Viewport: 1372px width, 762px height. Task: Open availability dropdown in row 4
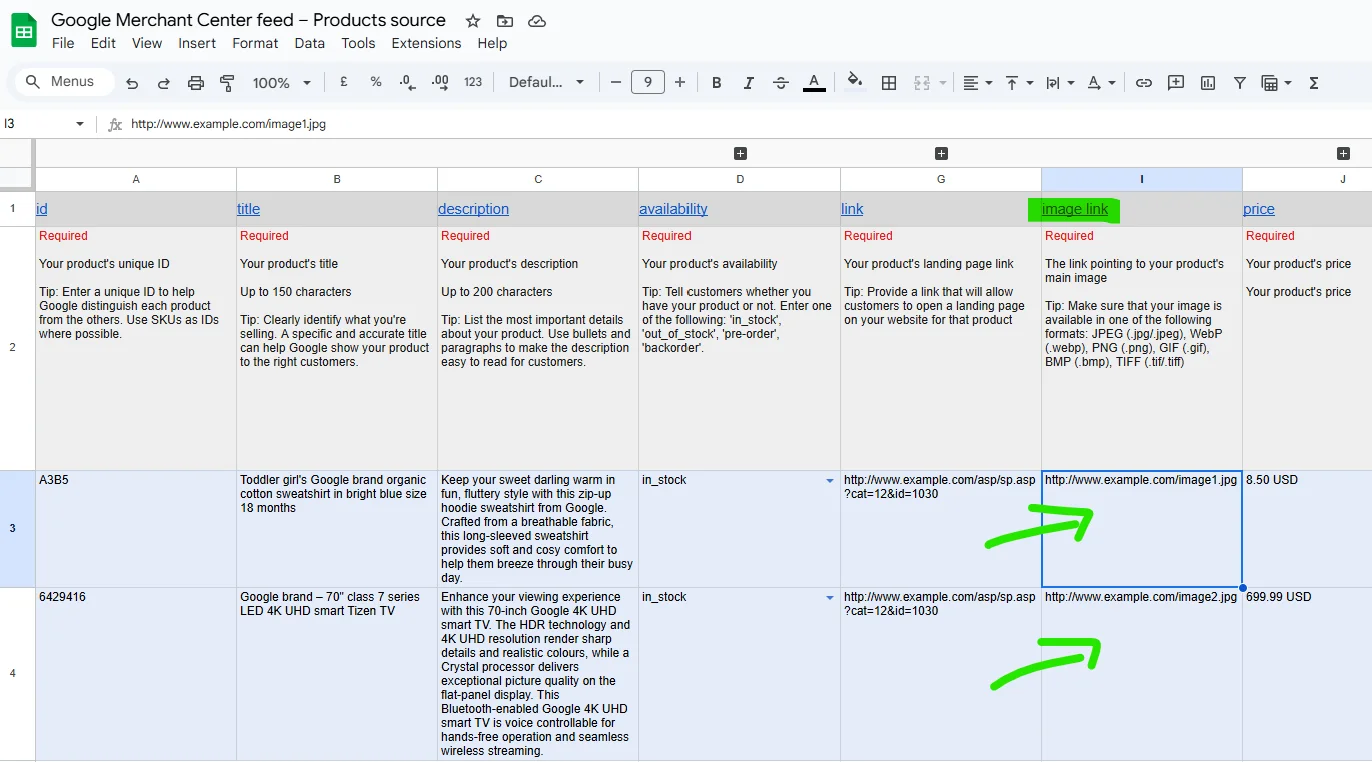[830, 598]
